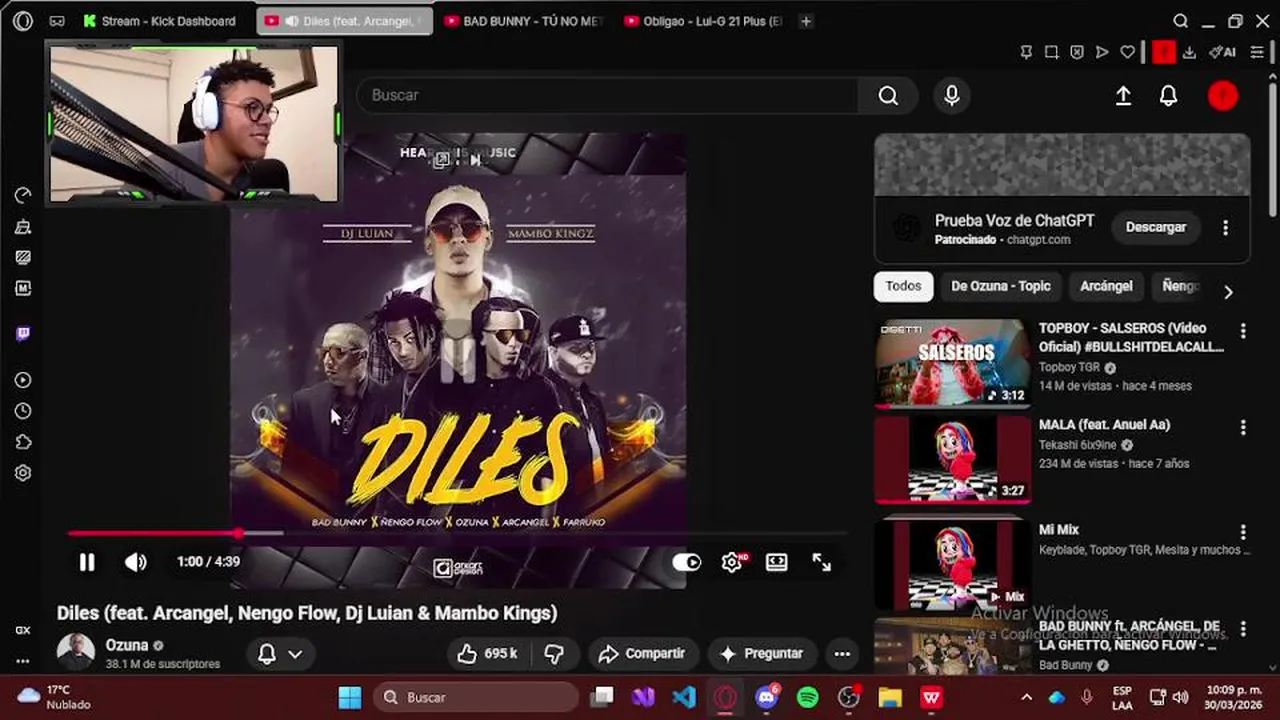Open Settings gear in Opera sidebar
This screenshot has height=720, width=1280.
[23, 473]
